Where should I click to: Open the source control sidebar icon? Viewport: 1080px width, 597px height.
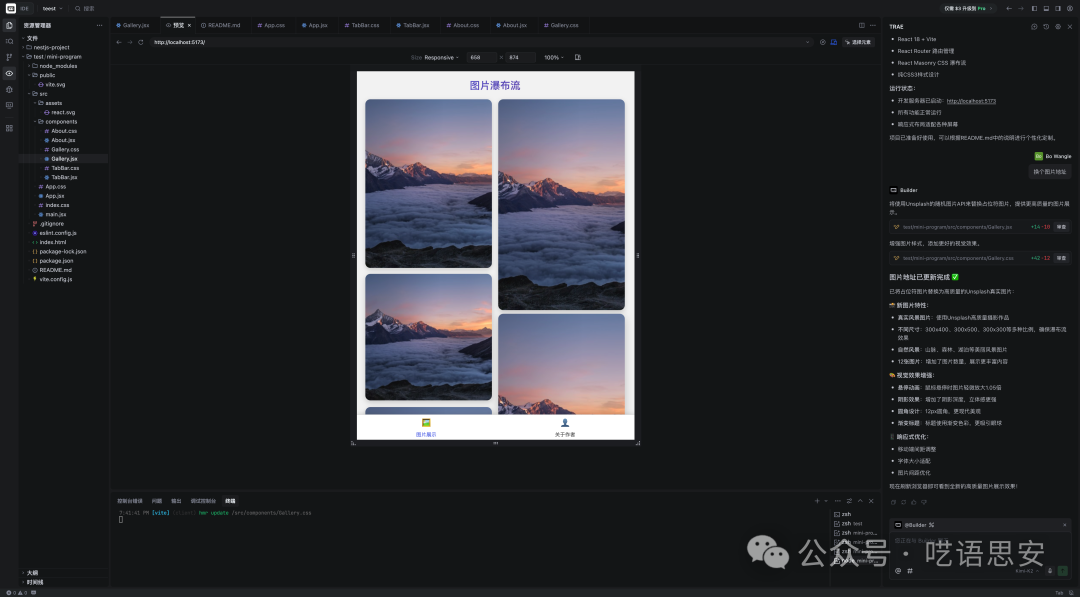click(x=9, y=57)
